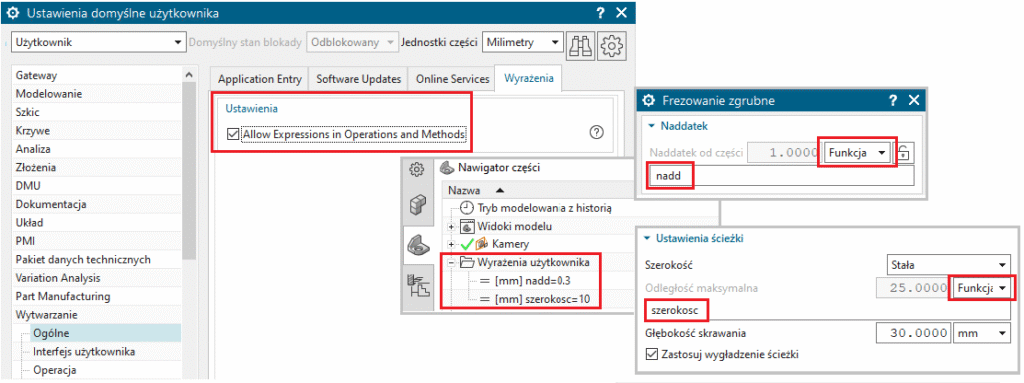Open the Szerokość Stała dropdown

[x=948, y=265]
